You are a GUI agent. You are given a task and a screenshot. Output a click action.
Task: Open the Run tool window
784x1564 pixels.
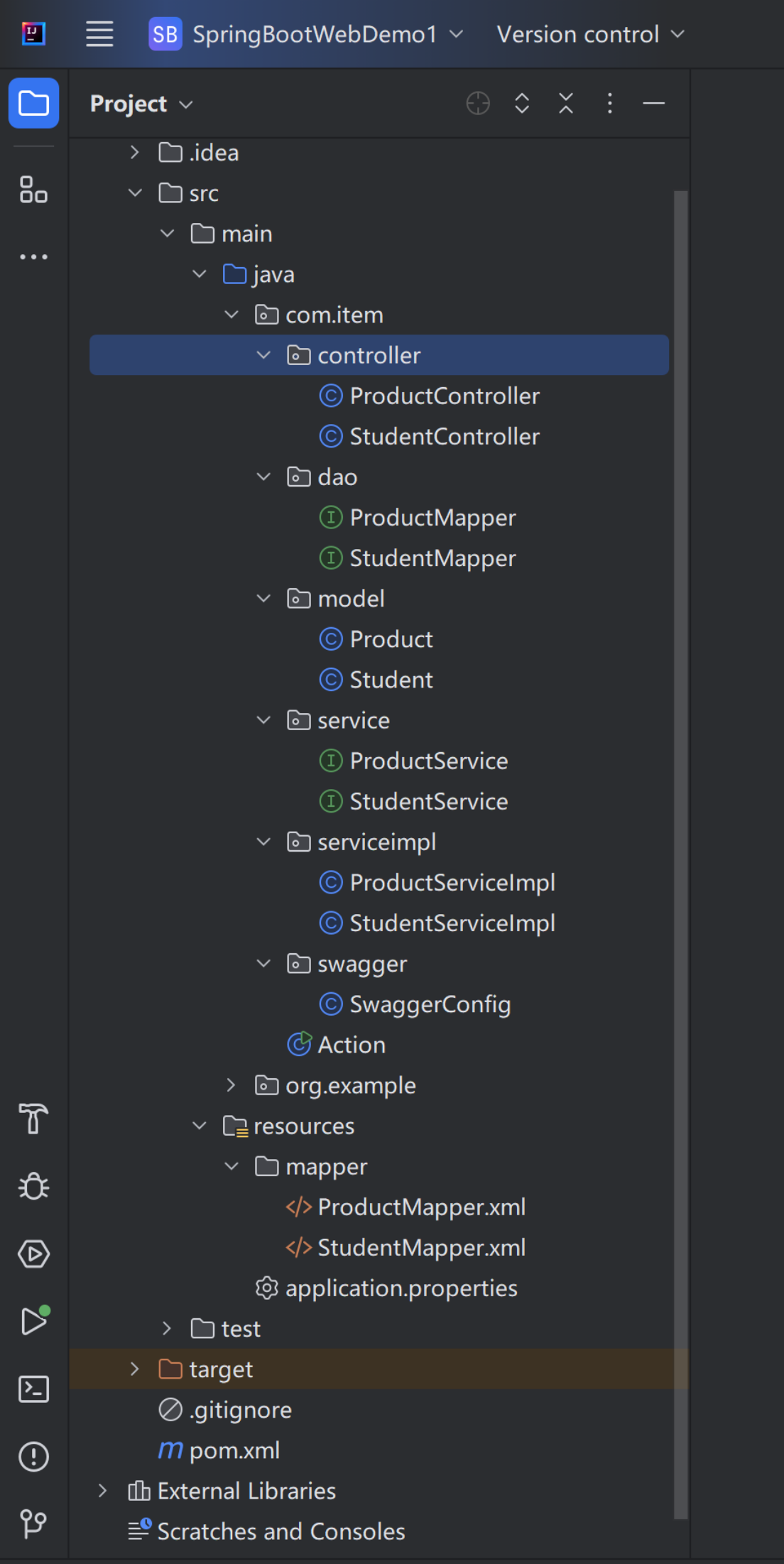click(33, 1320)
